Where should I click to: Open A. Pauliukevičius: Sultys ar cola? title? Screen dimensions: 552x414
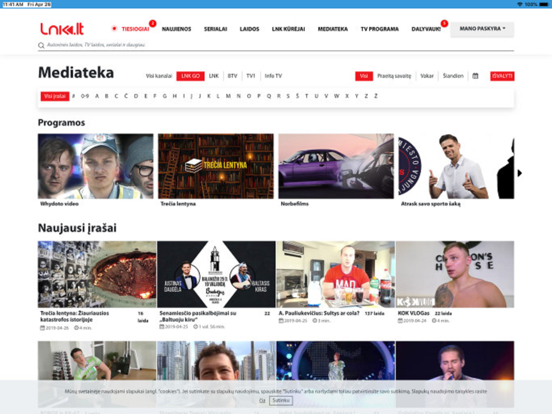click(x=319, y=313)
